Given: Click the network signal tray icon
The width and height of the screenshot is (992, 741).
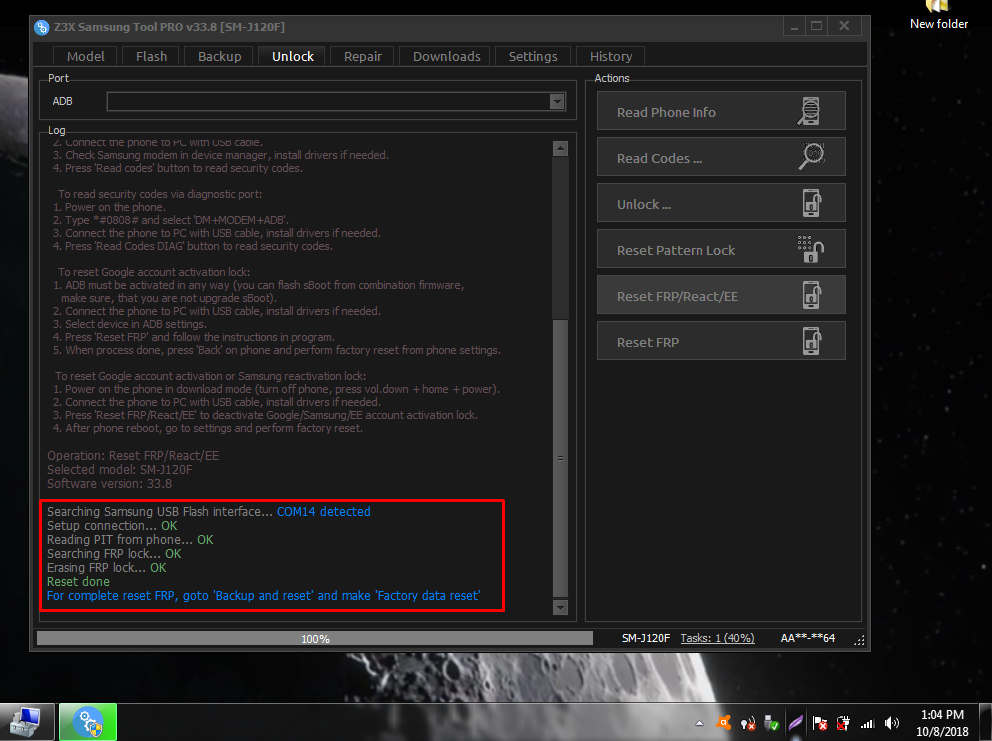Looking at the screenshot, I should (x=867, y=723).
